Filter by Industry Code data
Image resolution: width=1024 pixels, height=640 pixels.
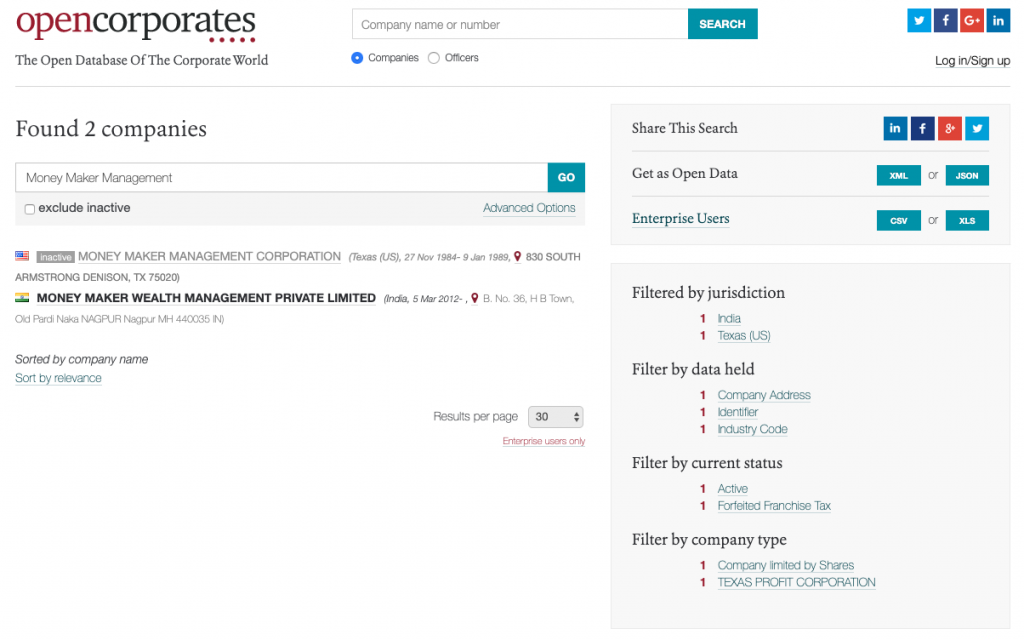point(752,429)
